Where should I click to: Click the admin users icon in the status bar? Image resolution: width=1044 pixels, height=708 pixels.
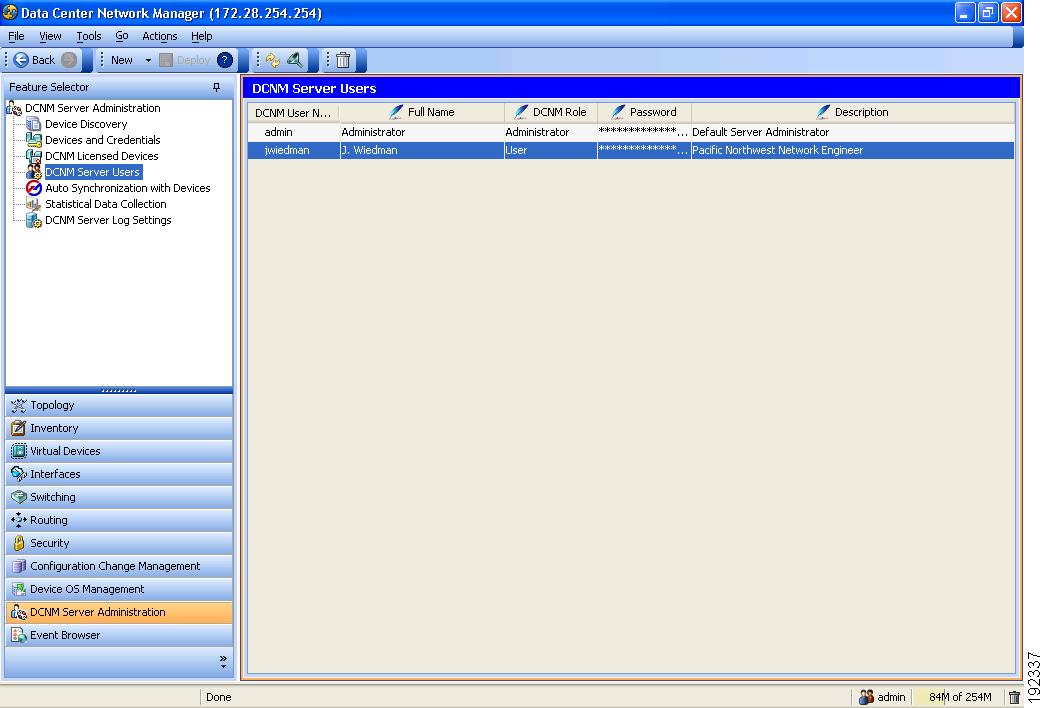(x=865, y=697)
